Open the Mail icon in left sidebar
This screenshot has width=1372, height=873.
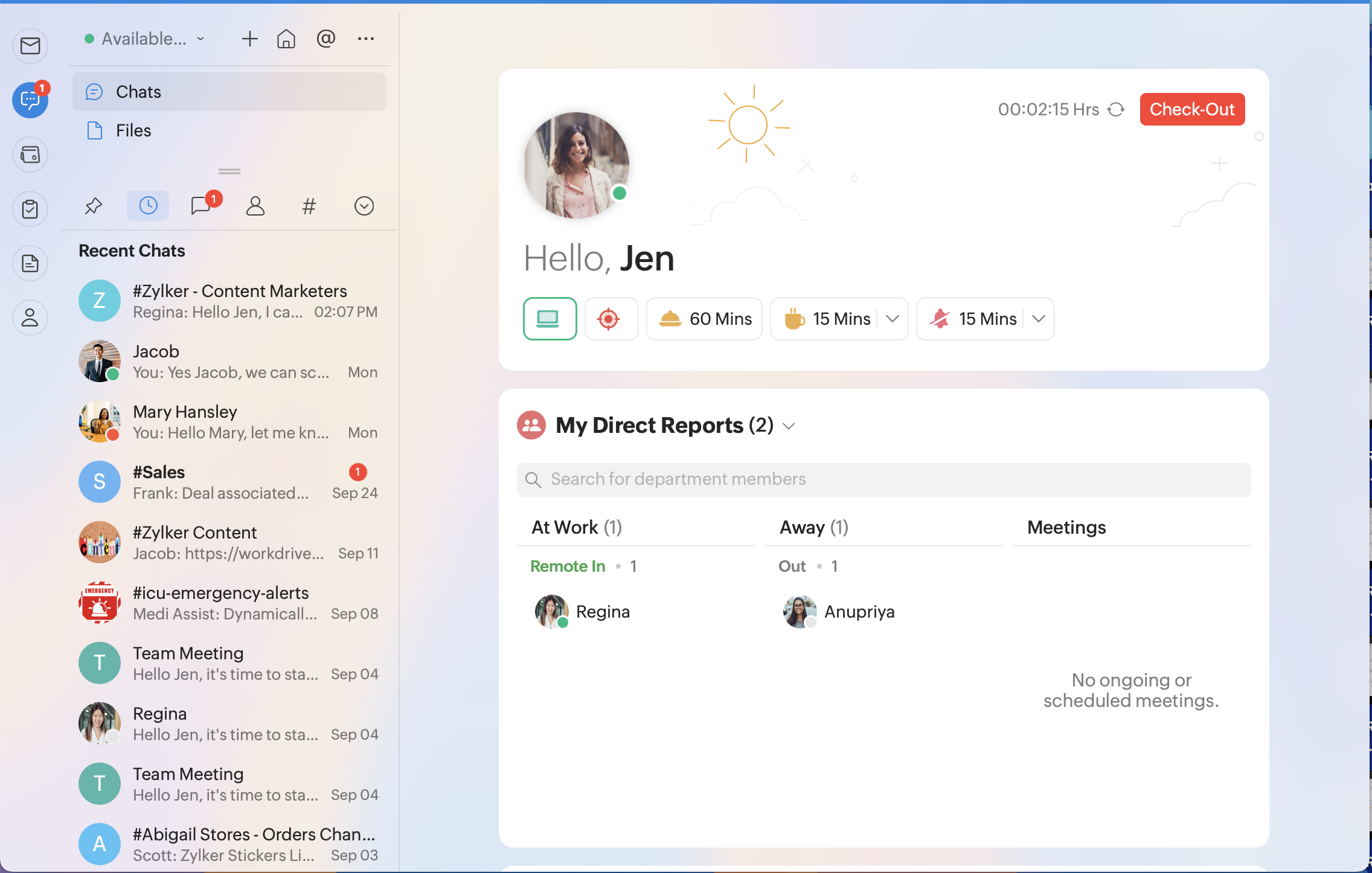coord(30,46)
